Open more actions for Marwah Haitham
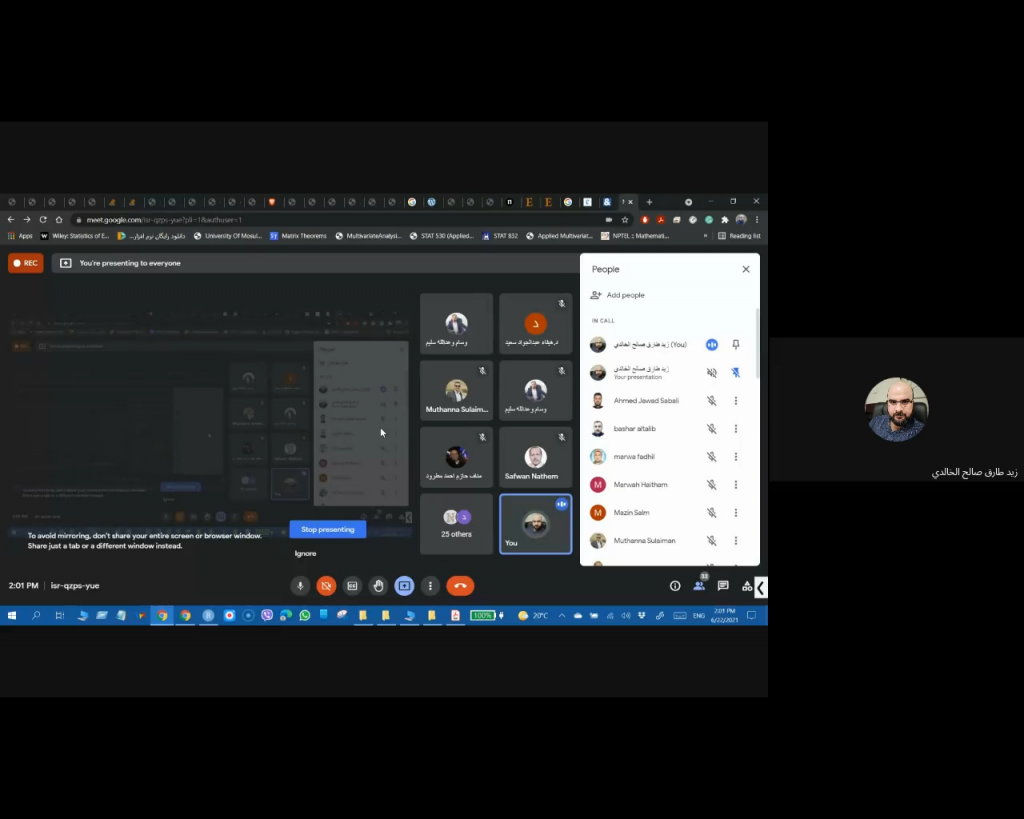The height and width of the screenshot is (819, 1024). [736, 485]
